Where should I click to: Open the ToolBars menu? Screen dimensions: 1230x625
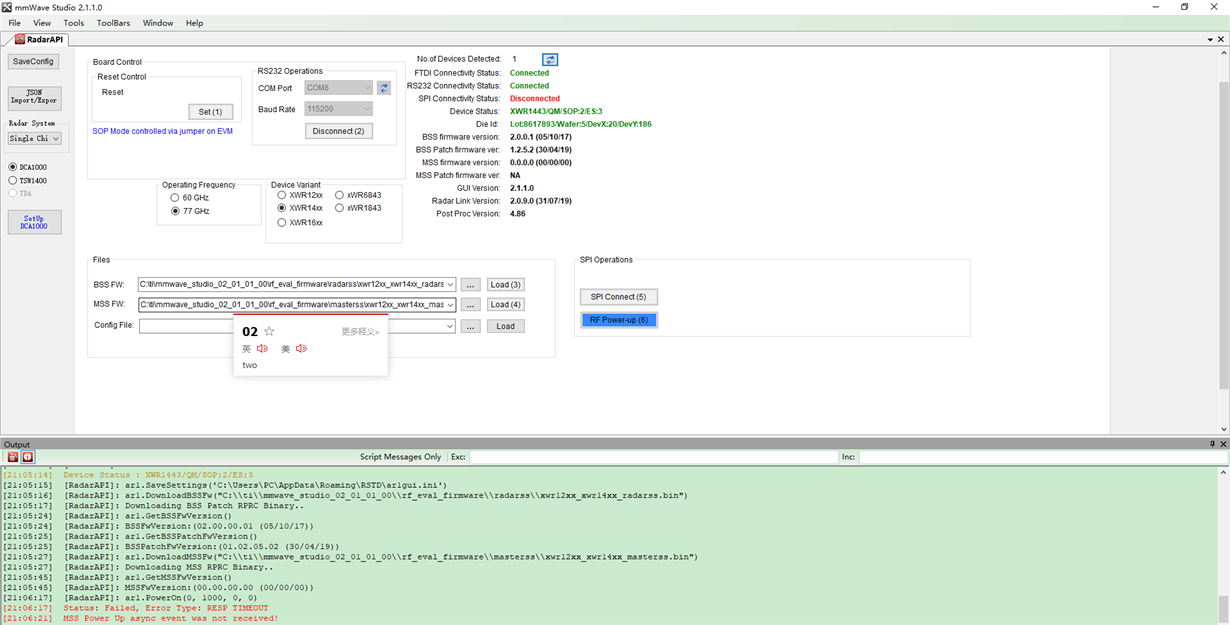click(x=114, y=23)
